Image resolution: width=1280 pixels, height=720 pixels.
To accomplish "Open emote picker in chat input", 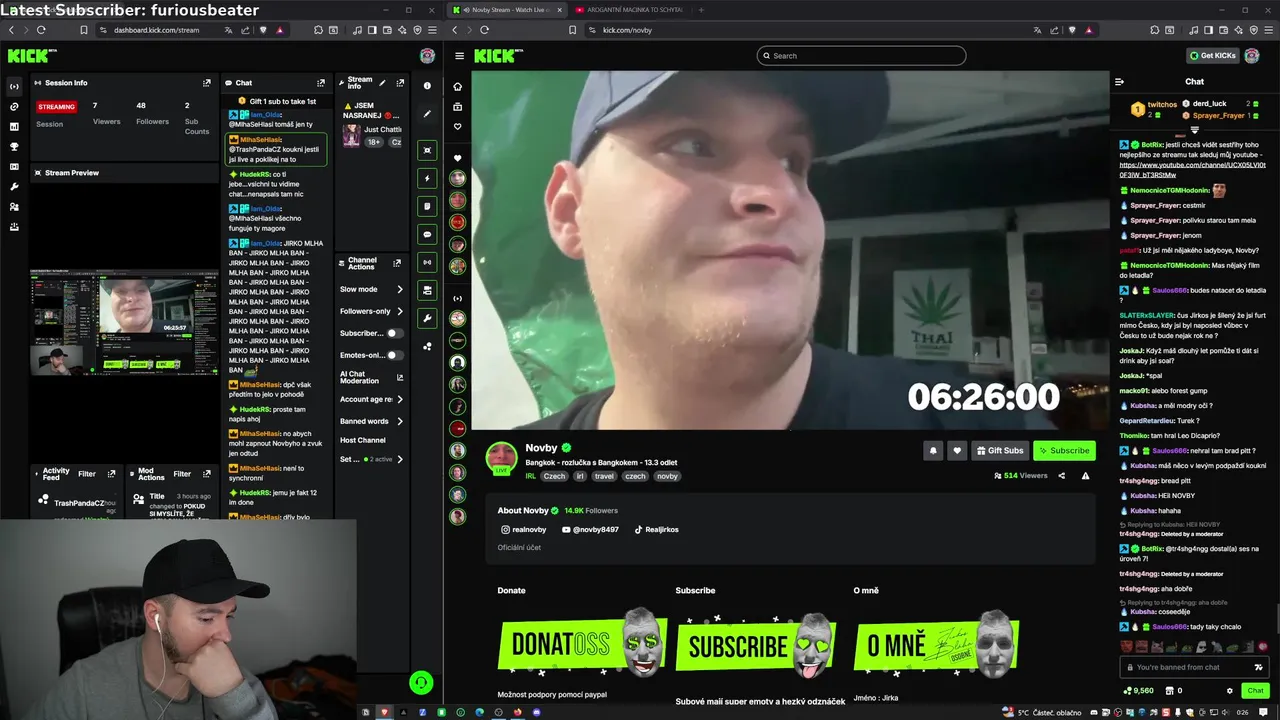I will (1258, 667).
